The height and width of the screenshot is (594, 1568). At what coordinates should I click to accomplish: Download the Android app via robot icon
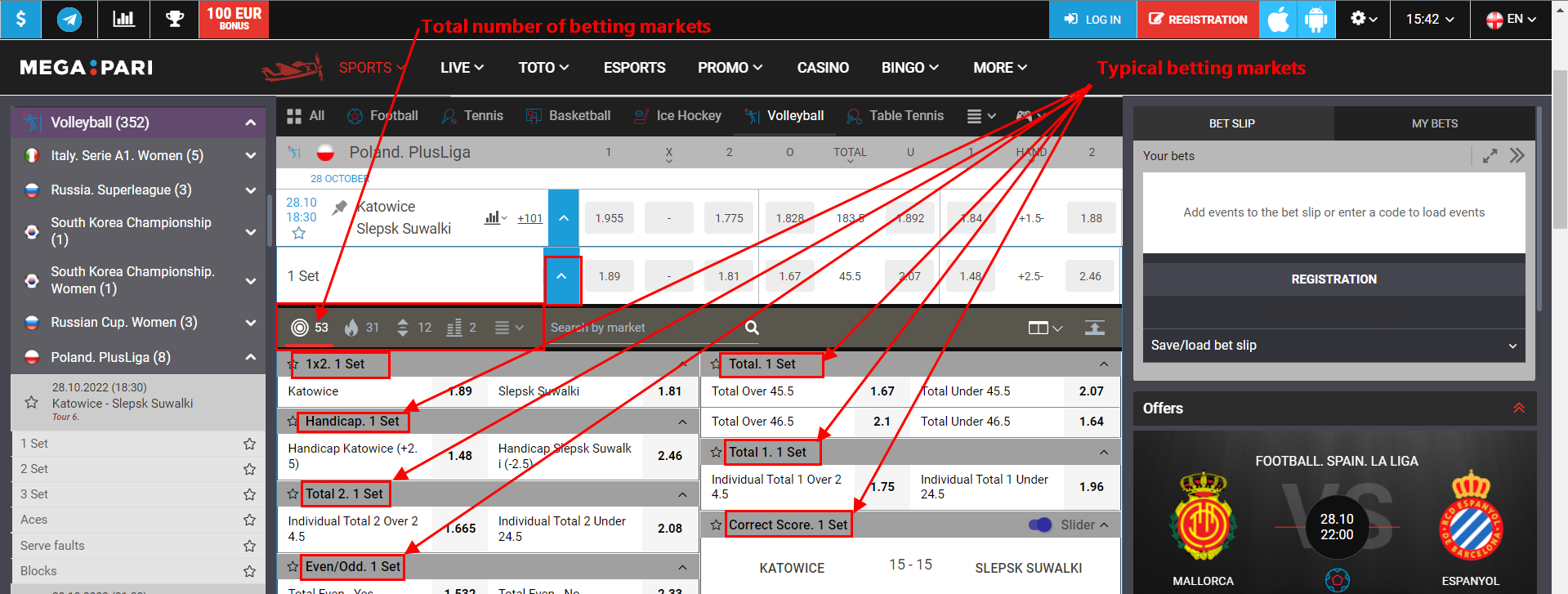[x=1316, y=19]
